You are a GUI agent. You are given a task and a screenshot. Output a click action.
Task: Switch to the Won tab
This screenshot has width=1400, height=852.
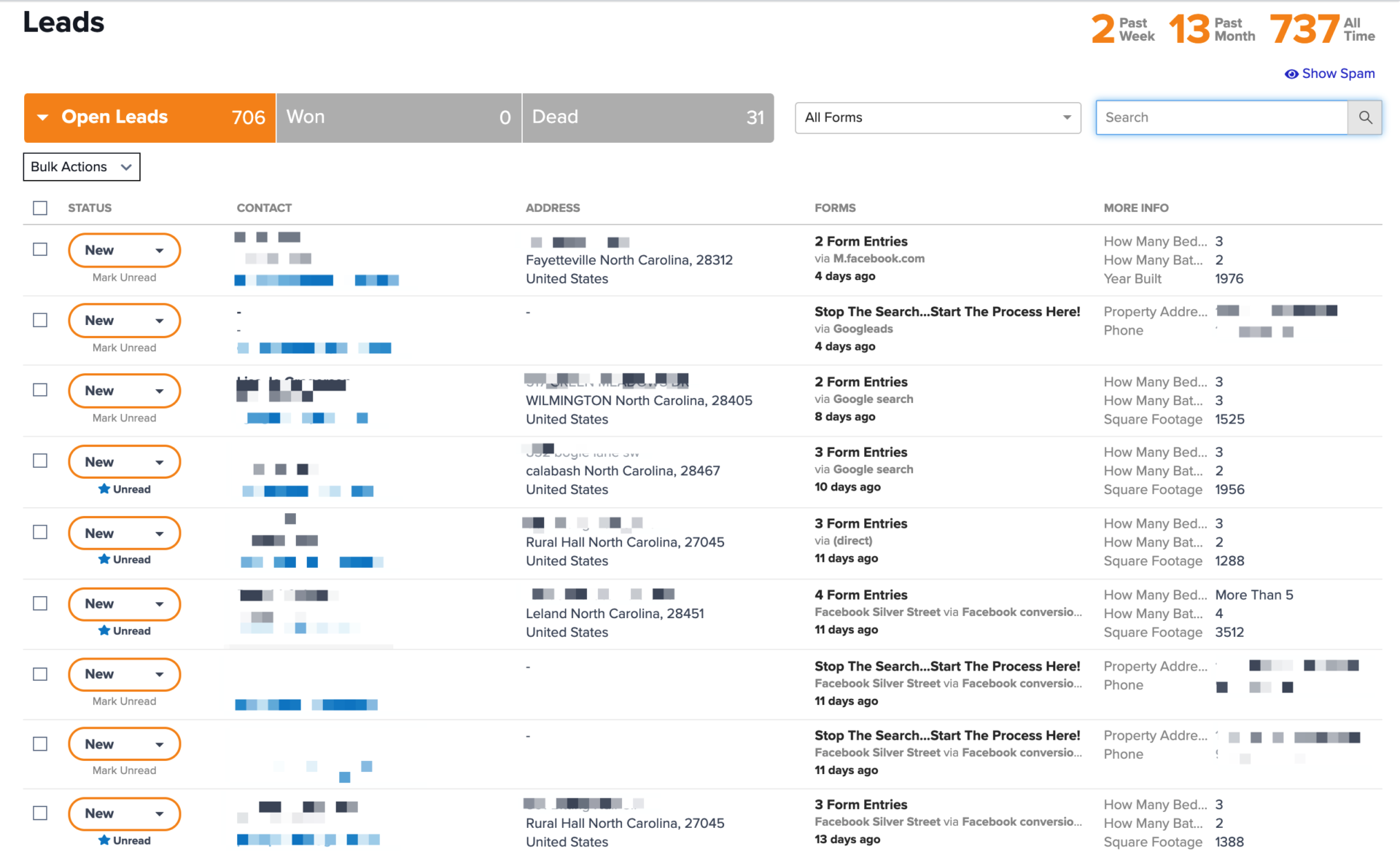[398, 117]
